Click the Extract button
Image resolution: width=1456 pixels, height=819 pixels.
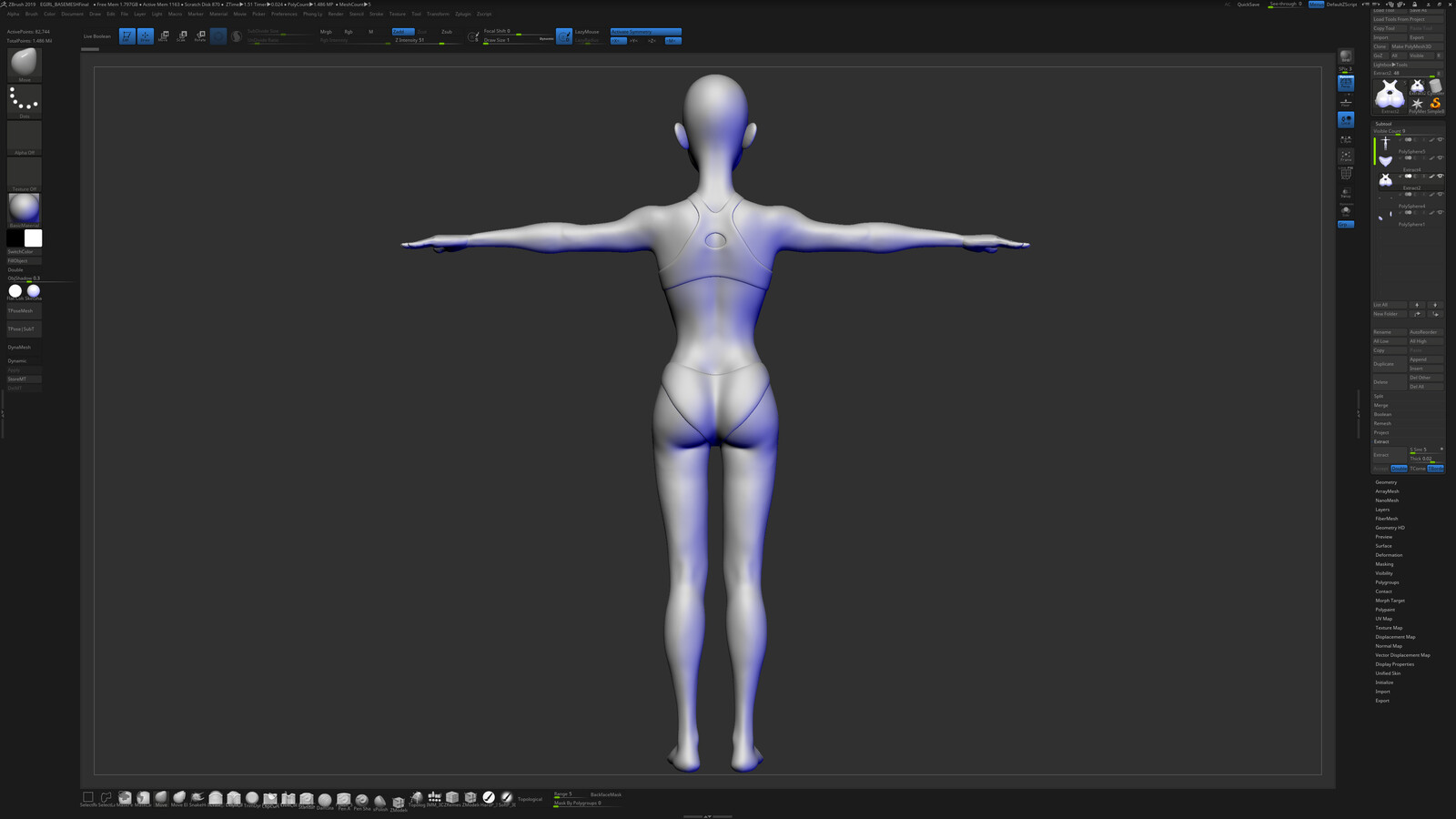click(x=1390, y=455)
